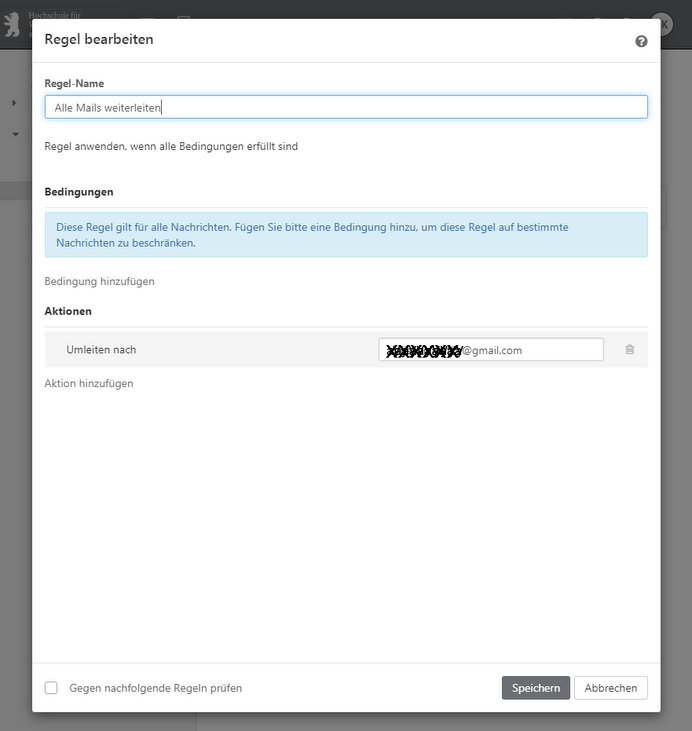
Task: Click the Hochschule bear logo
Action: click(x=14, y=24)
